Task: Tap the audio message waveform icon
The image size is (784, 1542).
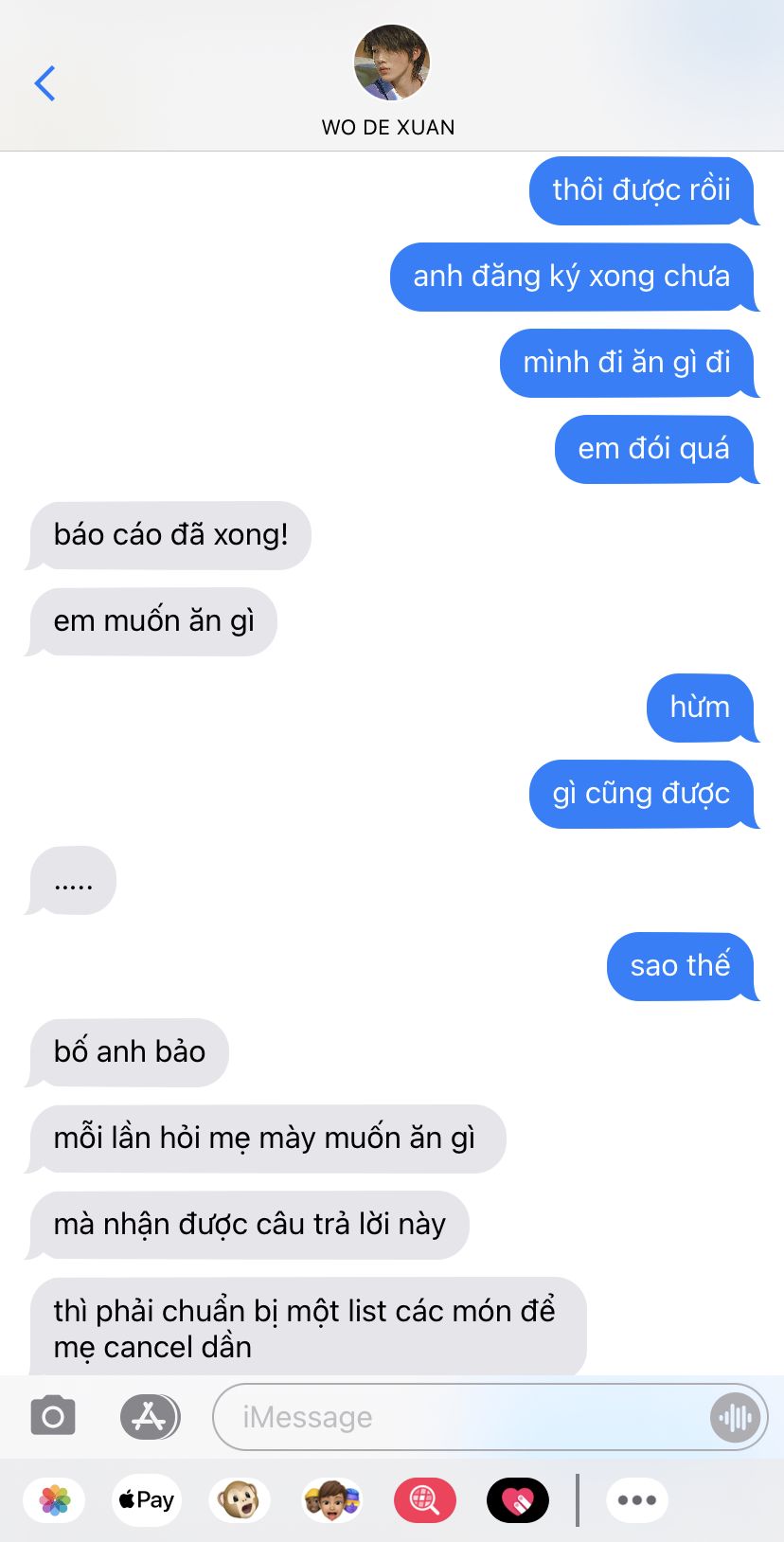Action: (735, 1417)
